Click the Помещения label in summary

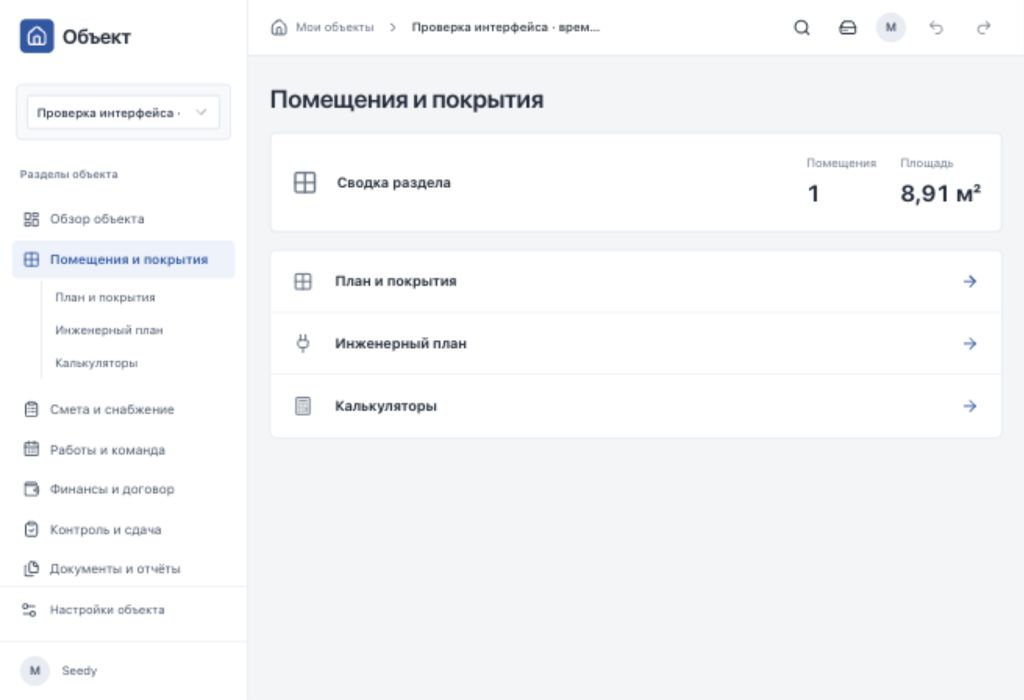tap(841, 163)
